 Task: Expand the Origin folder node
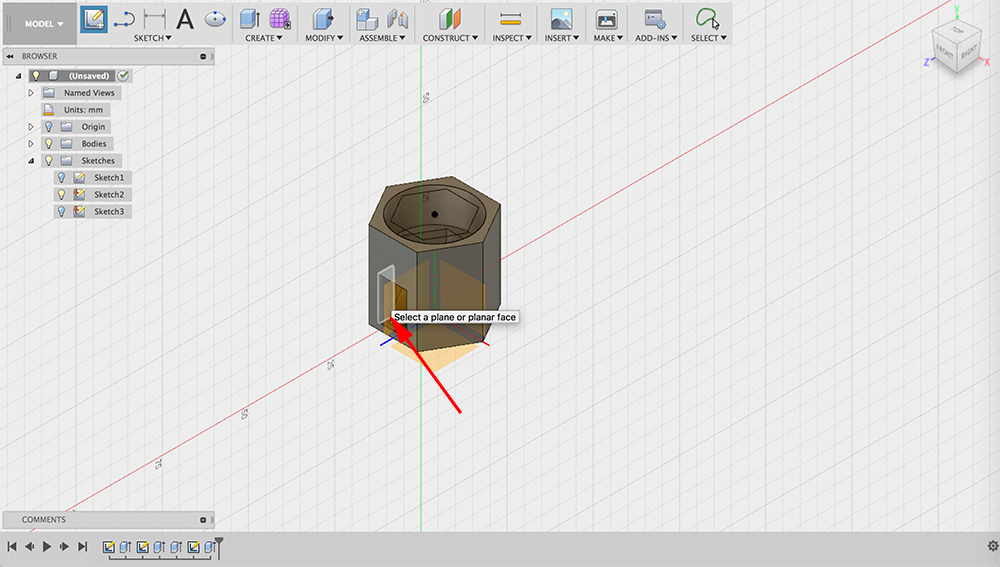pyautogui.click(x=31, y=127)
